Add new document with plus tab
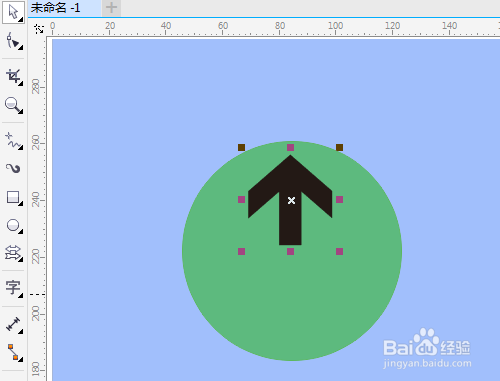 coord(111,8)
